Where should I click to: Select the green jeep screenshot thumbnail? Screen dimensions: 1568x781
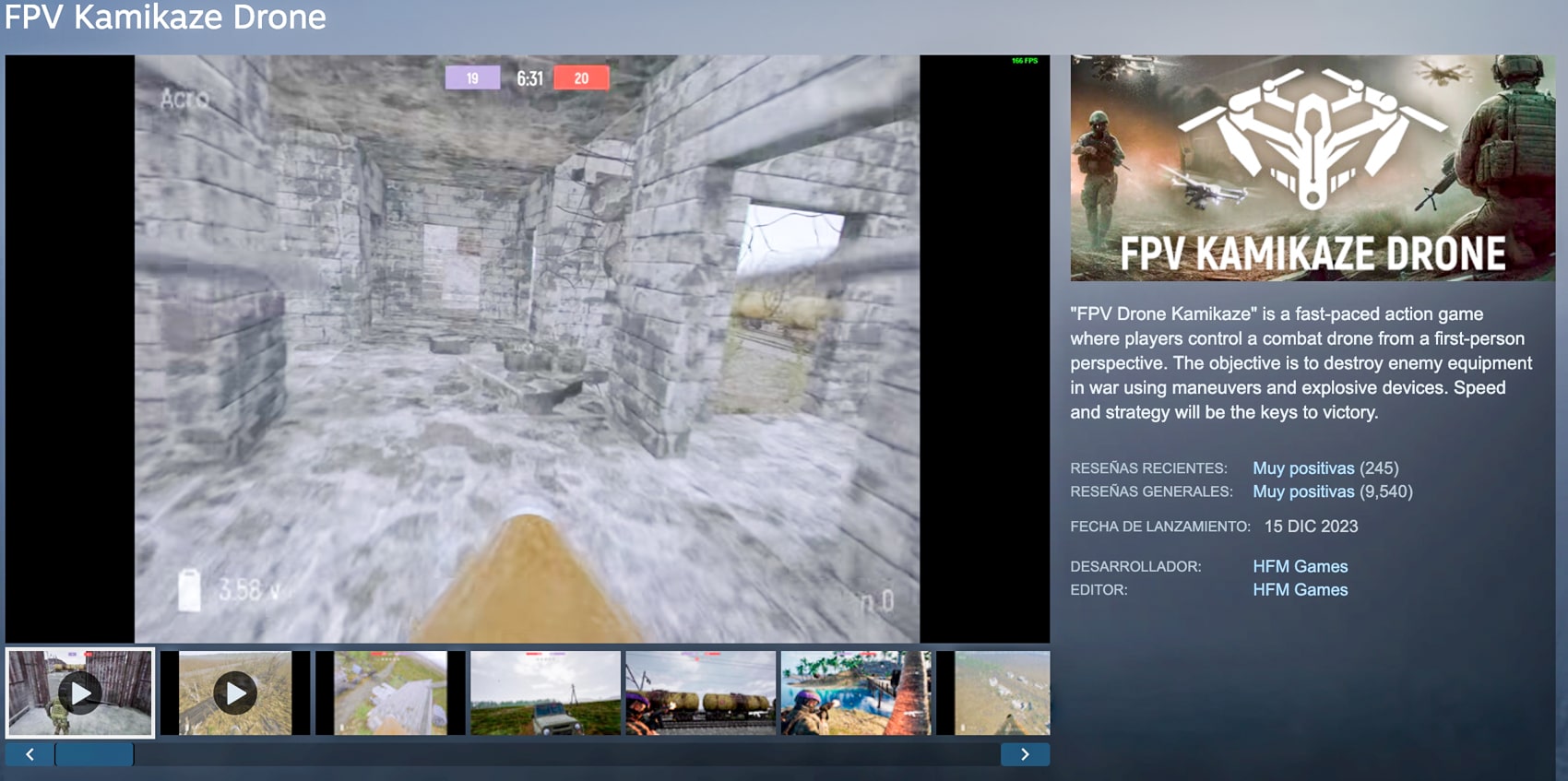click(545, 692)
